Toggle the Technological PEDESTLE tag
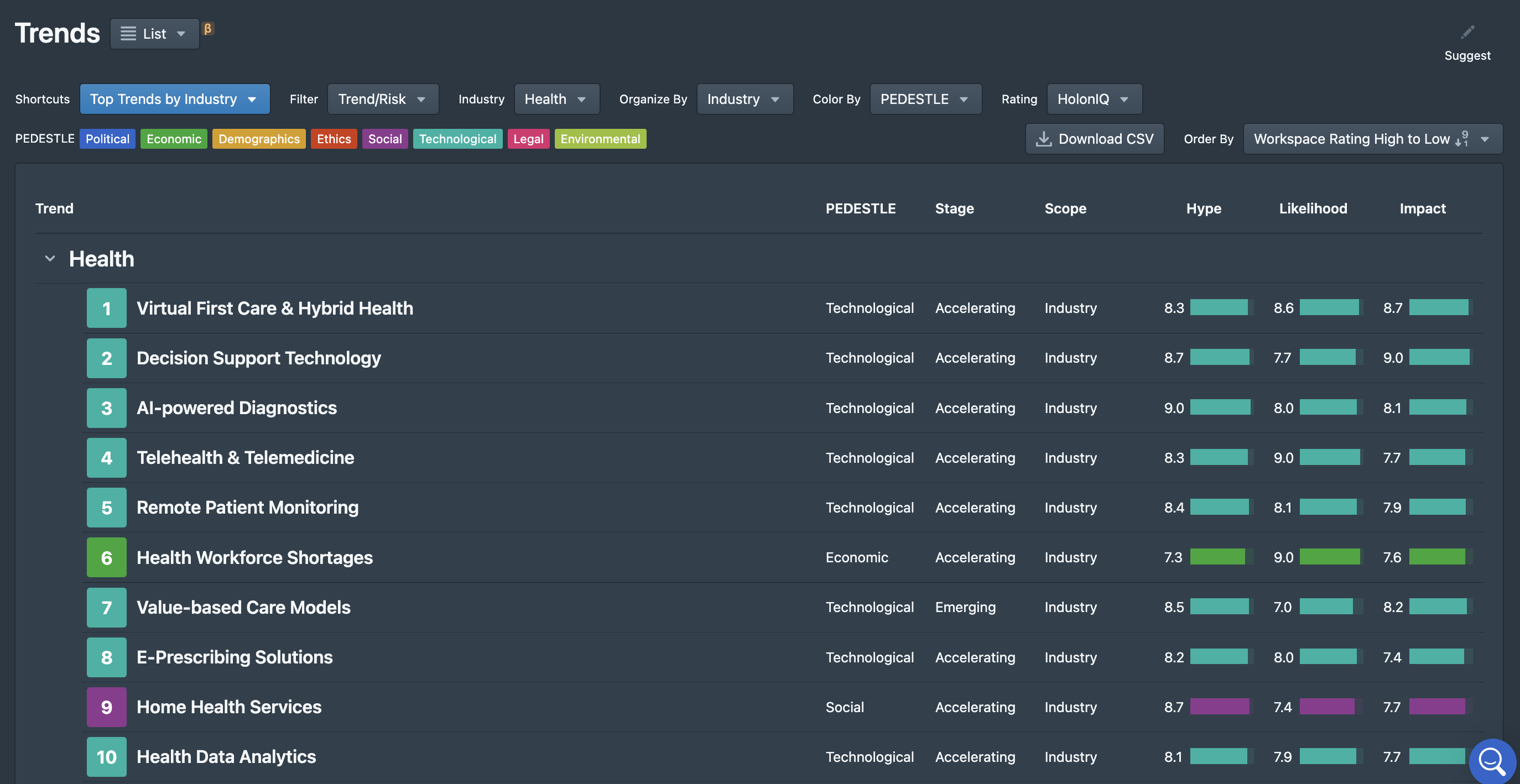The height and width of the screenshot is (784, 1520). pyautogui.click(x=457, y=139)
